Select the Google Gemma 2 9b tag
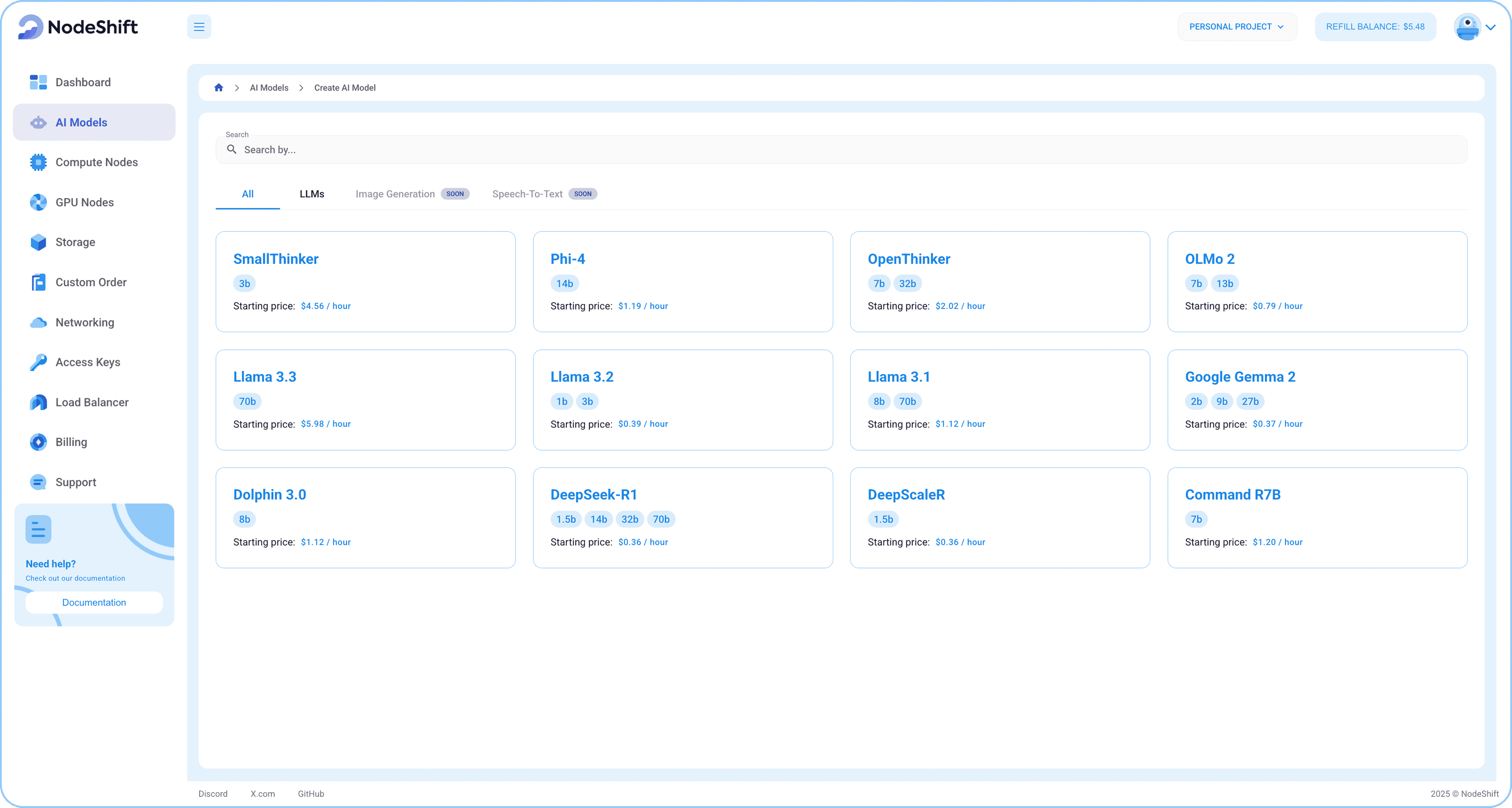Screen dimensions: 1512x808 [1221, 402]
